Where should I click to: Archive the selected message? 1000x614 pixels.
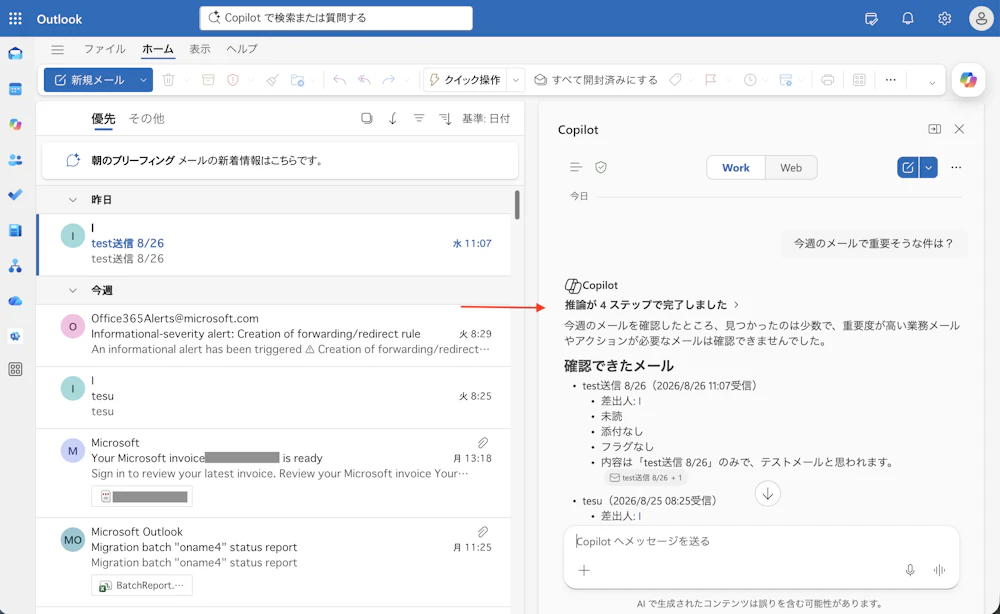(208, 80)
